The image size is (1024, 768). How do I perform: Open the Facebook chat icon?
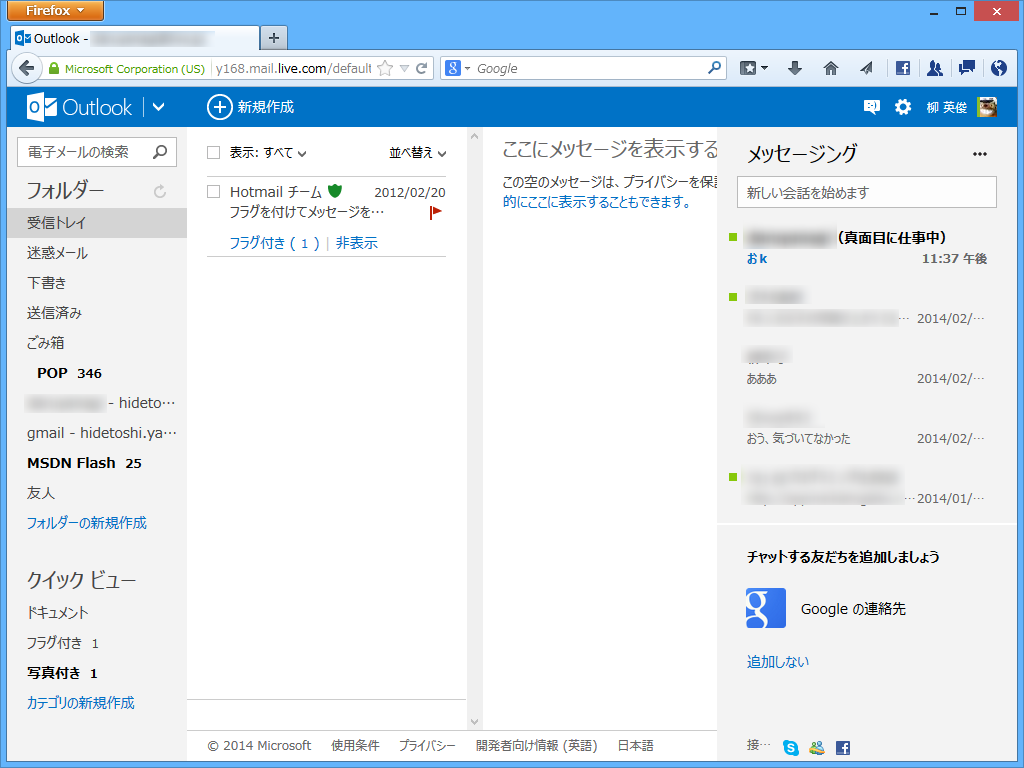pos(841,747)
